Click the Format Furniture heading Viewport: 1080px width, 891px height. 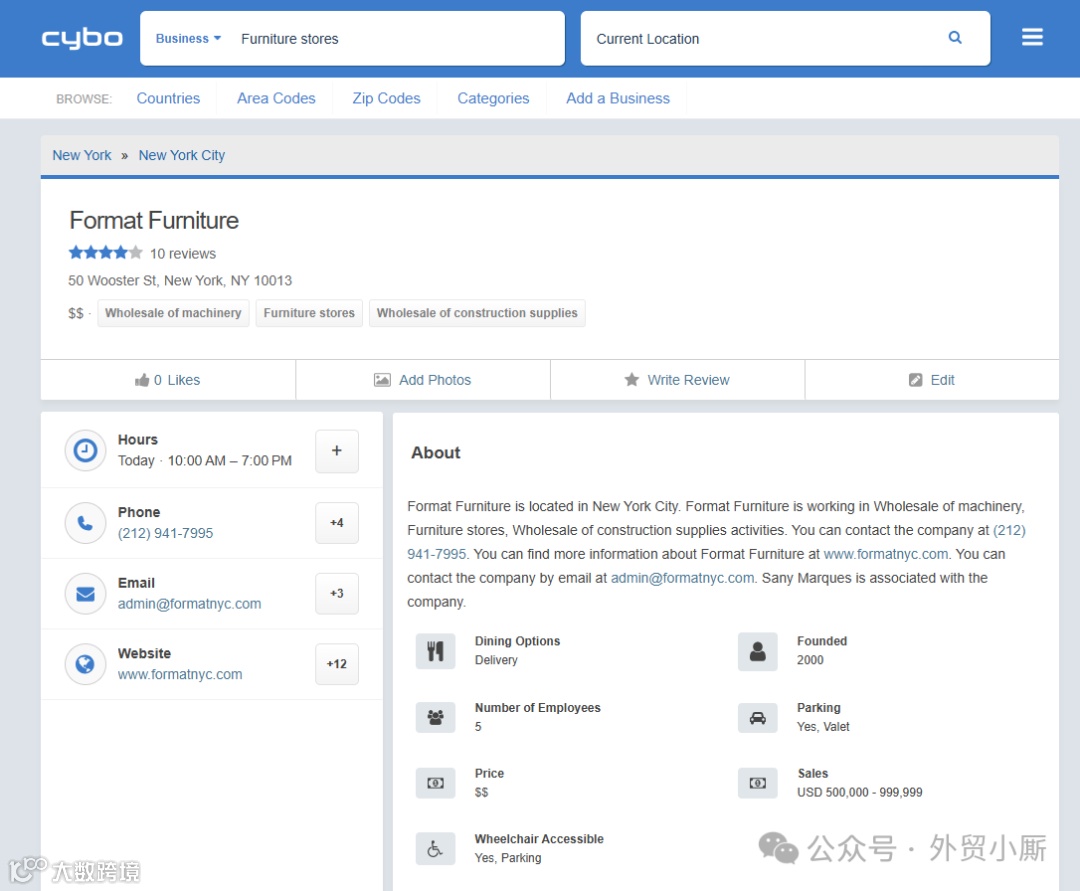(154, 221)
